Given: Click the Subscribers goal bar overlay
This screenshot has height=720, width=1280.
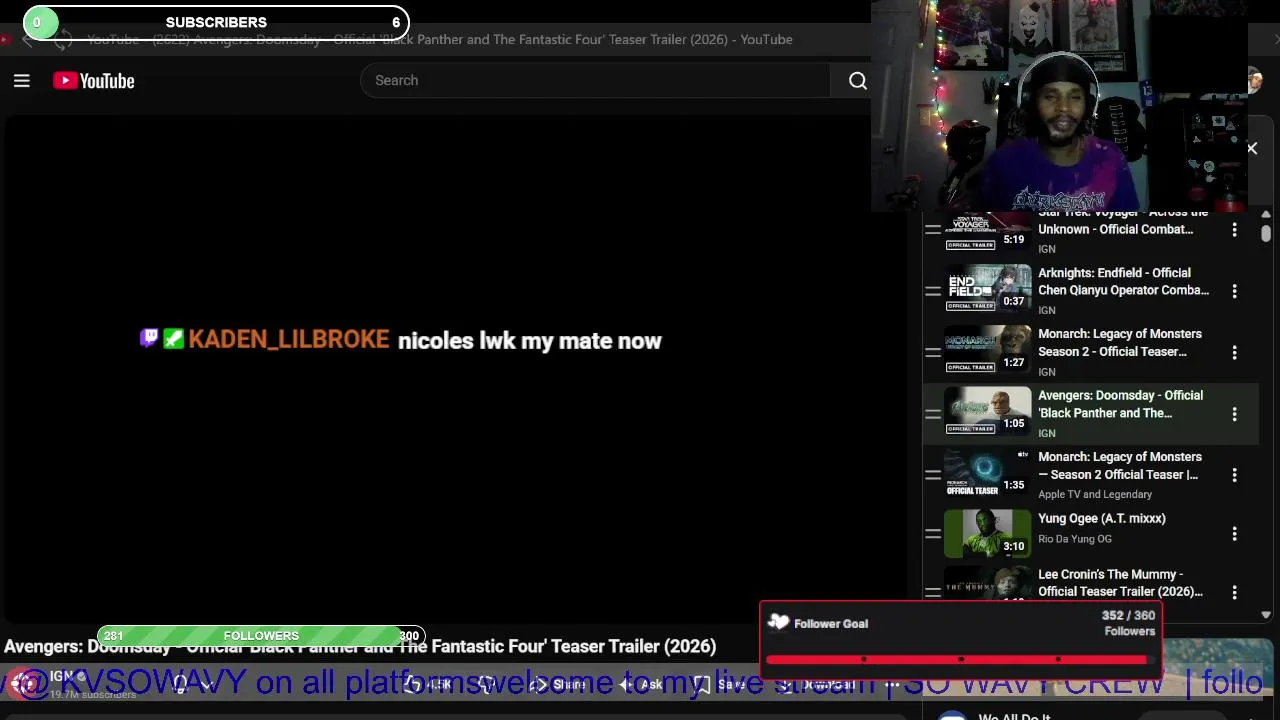Looking at the screenshot, I should [216, 22].
